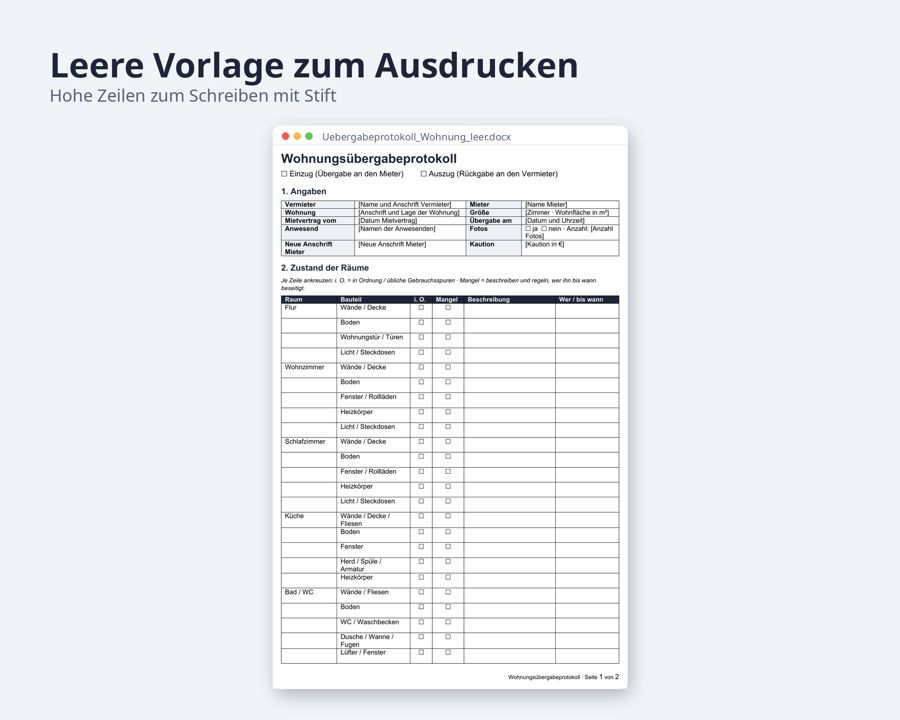Viewport: 900px width, 720px height.
Task: Tick the i. O. box for Wohnungstür / Türen
Action: [x=421, y=338]
